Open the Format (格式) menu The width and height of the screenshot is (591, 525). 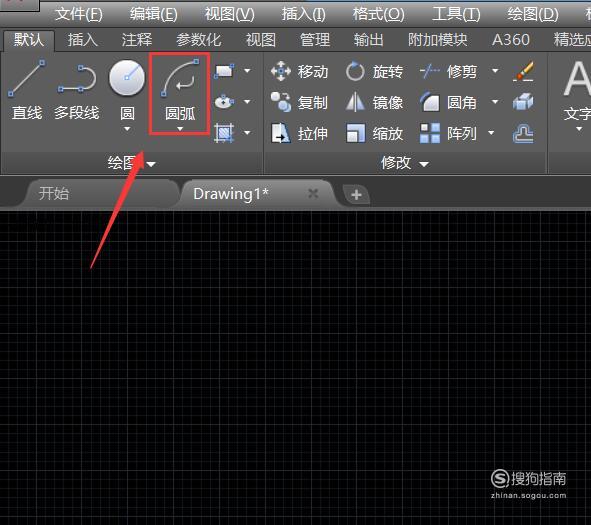click(378, 14)
